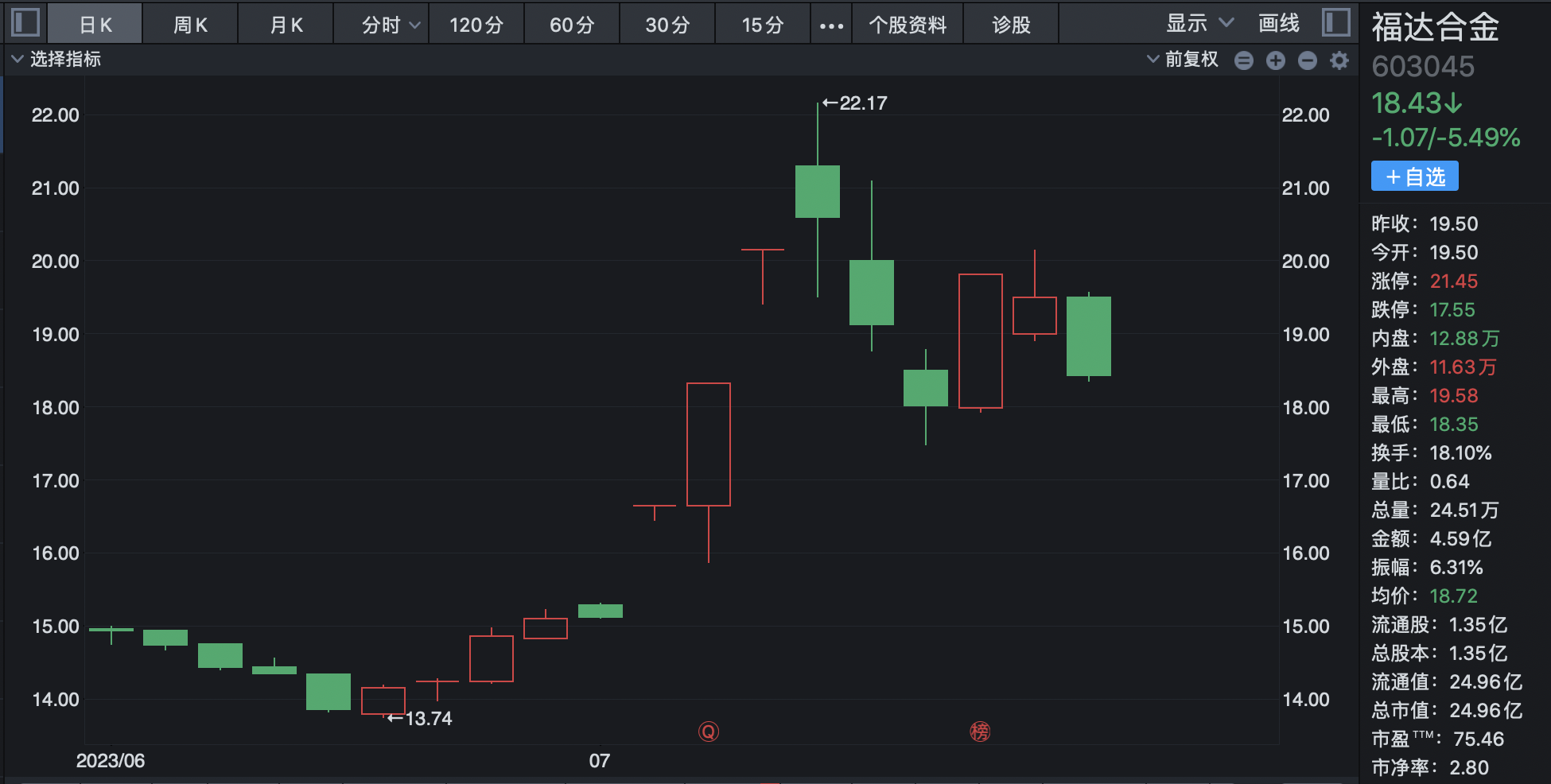Select the 月K monthly tab
The height and width of the screenshot is (784, 1551).
286,25
